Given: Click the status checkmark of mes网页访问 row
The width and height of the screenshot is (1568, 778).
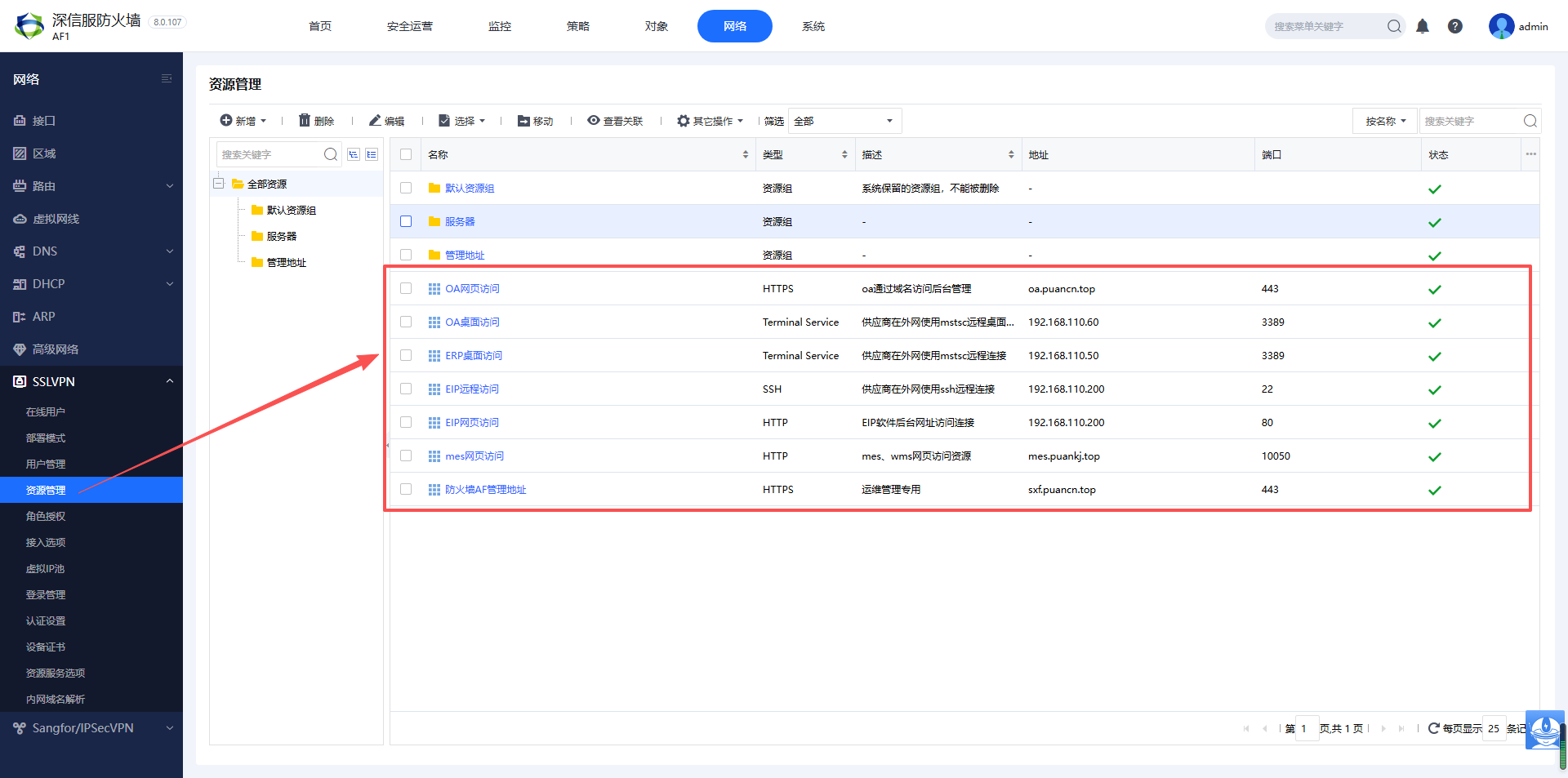Looking at the screenshot, I should coord(1435,457).
